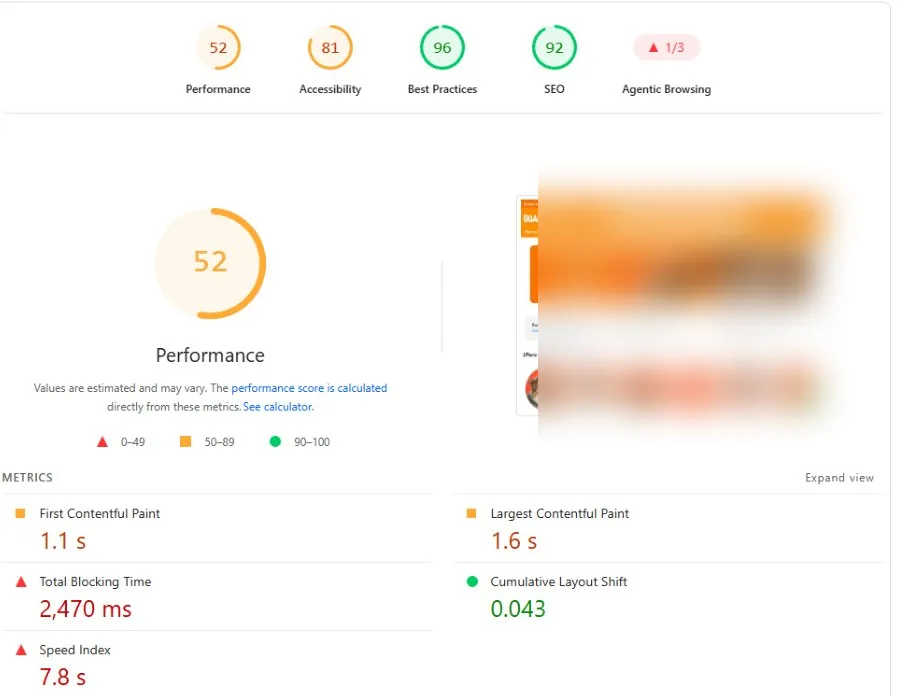Select the Total Blocking Time metric label
Screen dimensions: 898x696
95,581
